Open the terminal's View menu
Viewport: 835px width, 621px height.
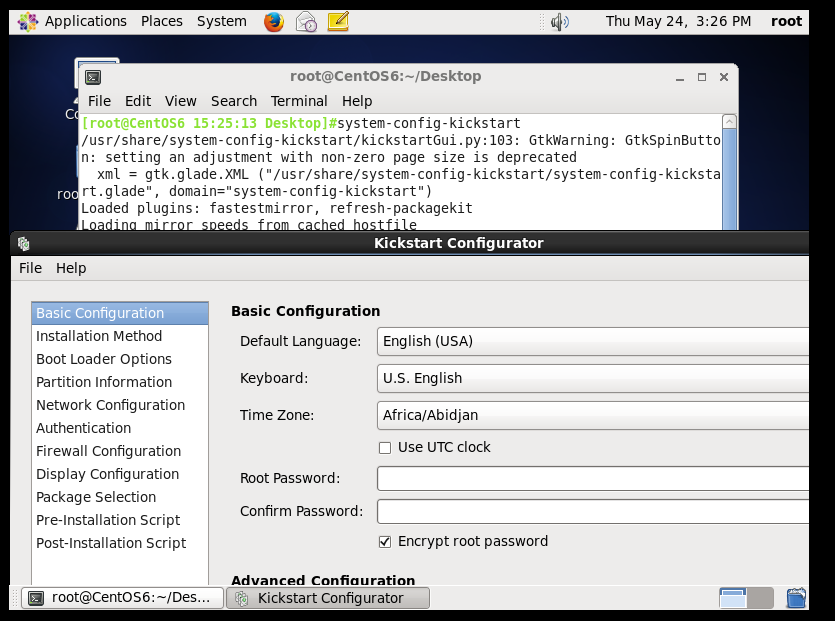[x=181, y=101]
